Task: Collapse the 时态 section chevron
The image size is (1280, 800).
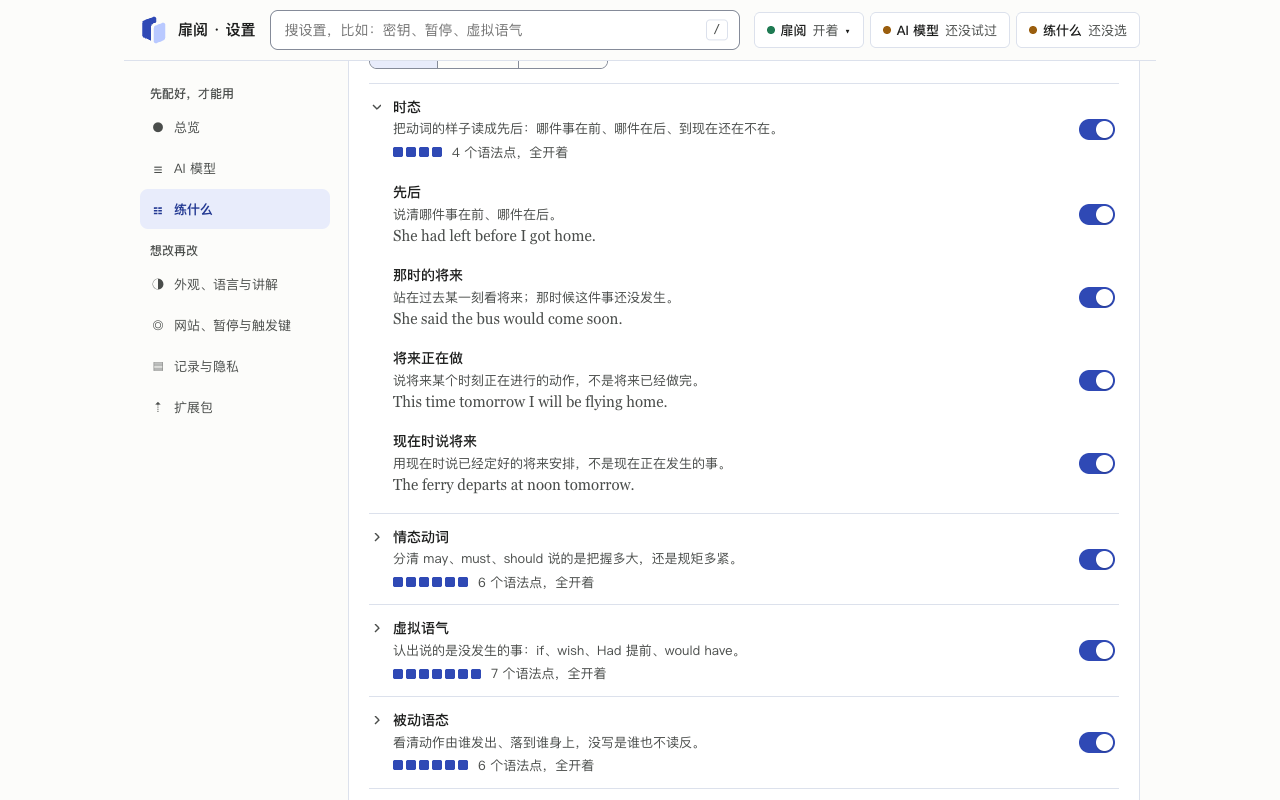Action: (377, 107)
